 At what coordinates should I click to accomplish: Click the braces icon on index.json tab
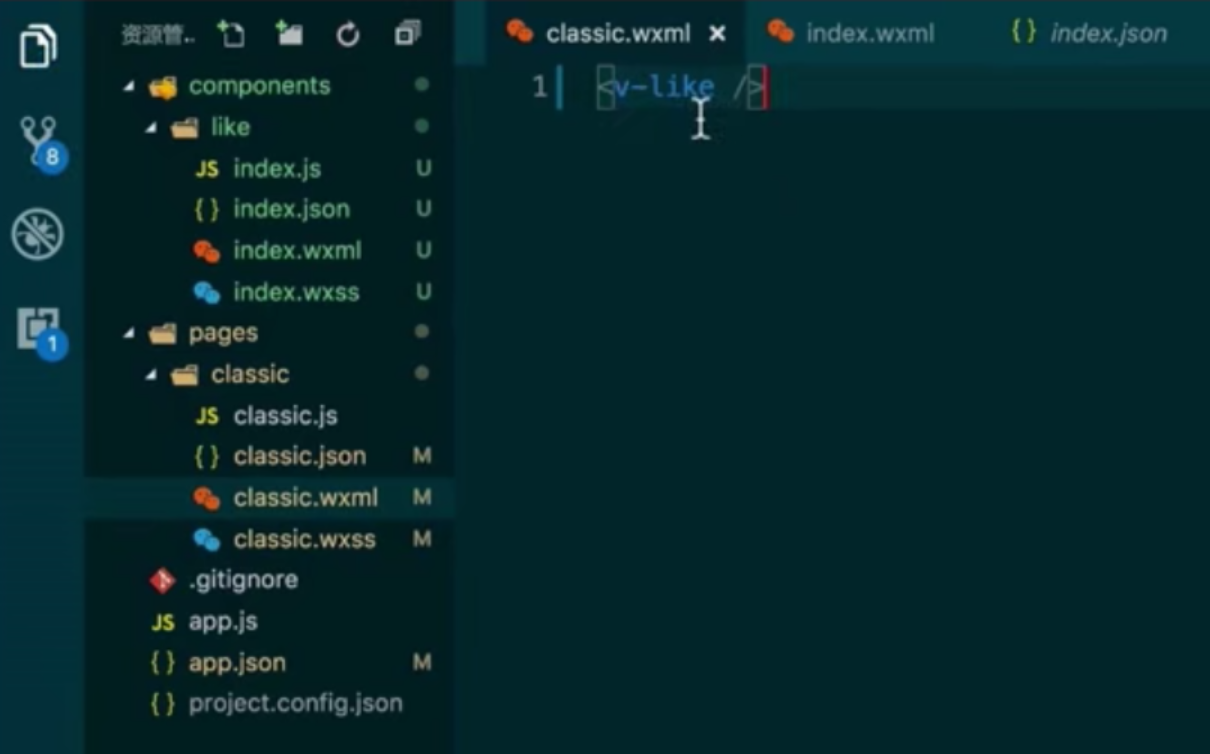coord(1023,32)
